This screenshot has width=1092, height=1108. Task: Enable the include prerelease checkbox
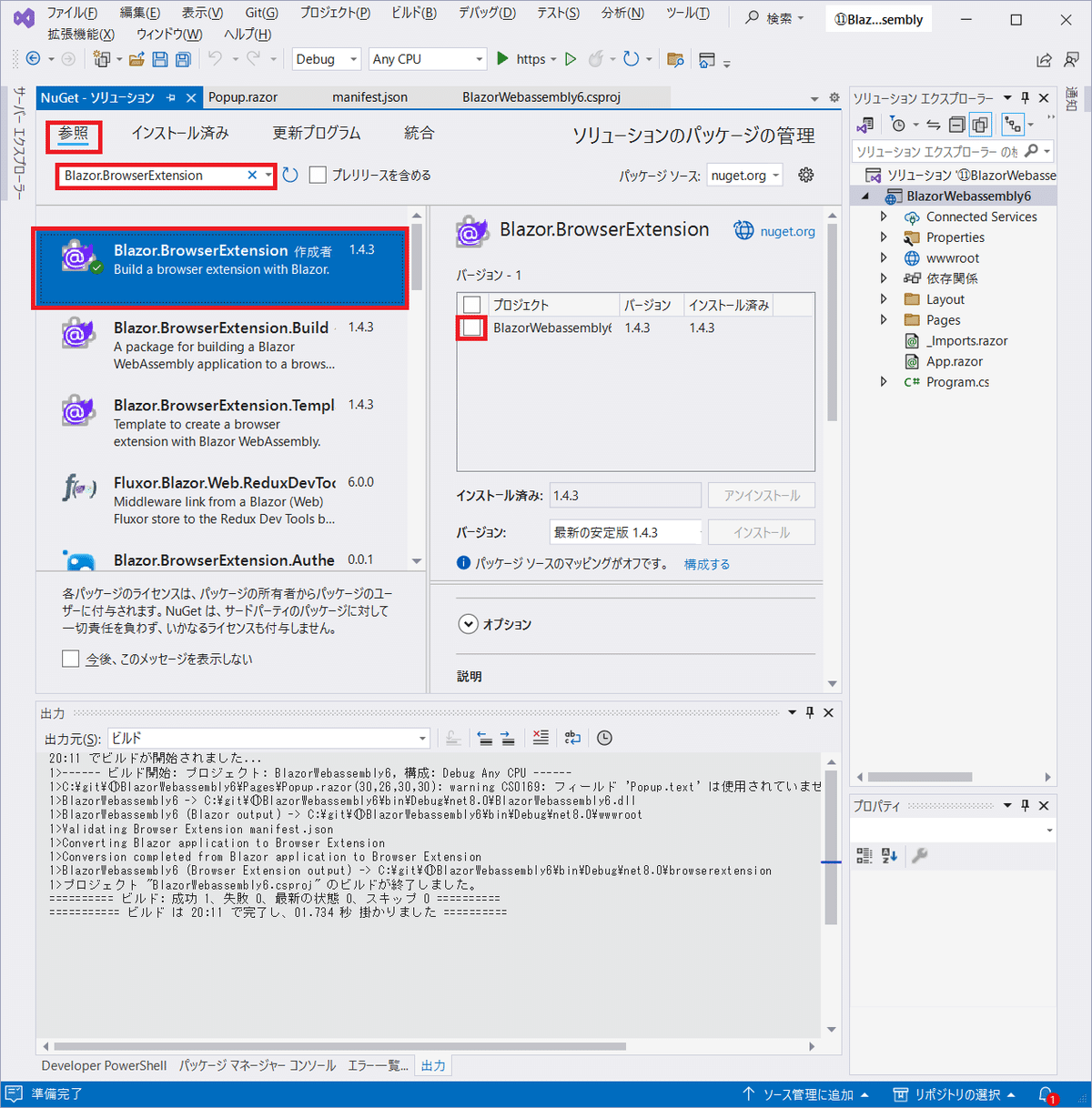pos(318,175)
